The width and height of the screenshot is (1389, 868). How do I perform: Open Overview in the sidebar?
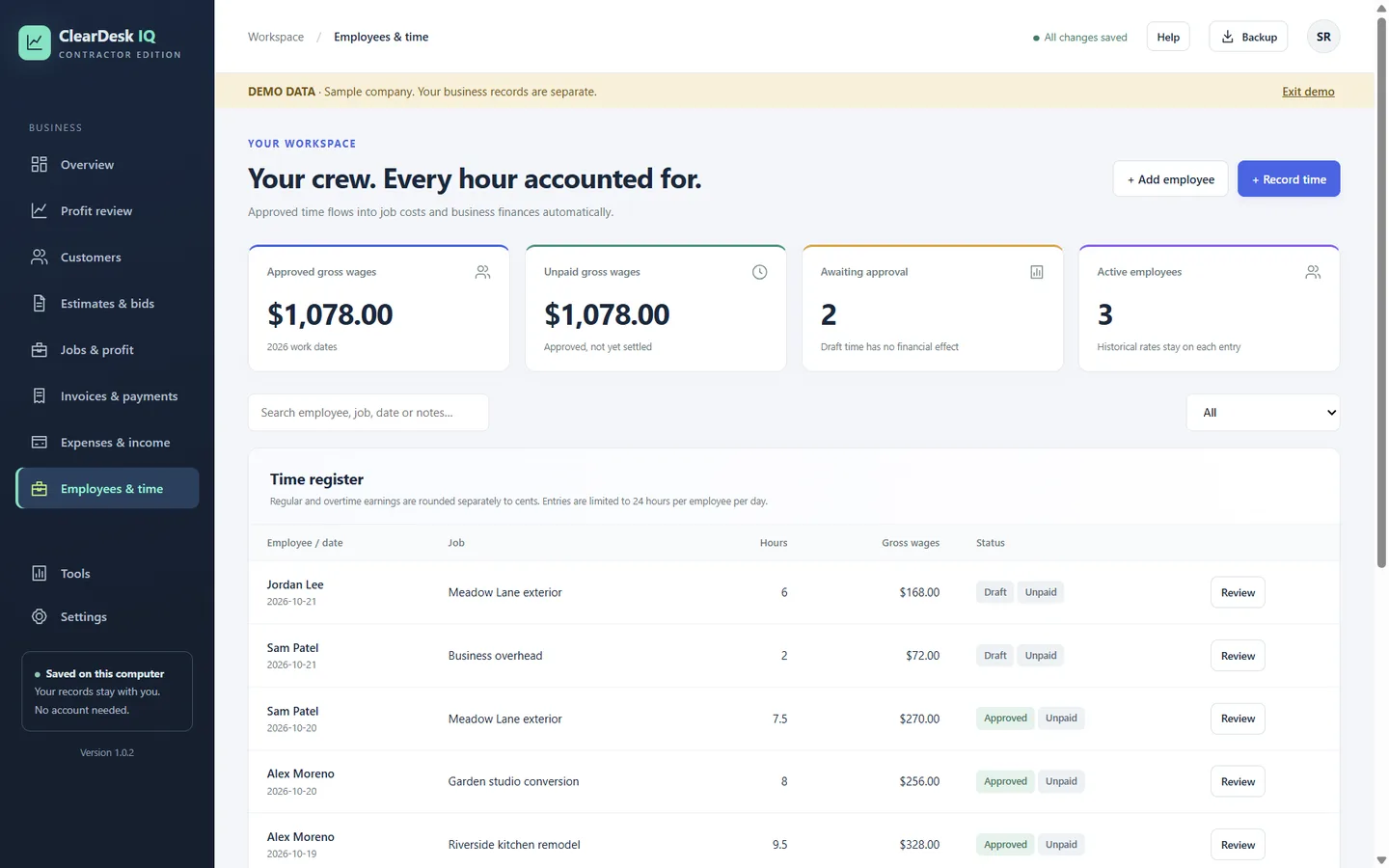pos(107,165)
